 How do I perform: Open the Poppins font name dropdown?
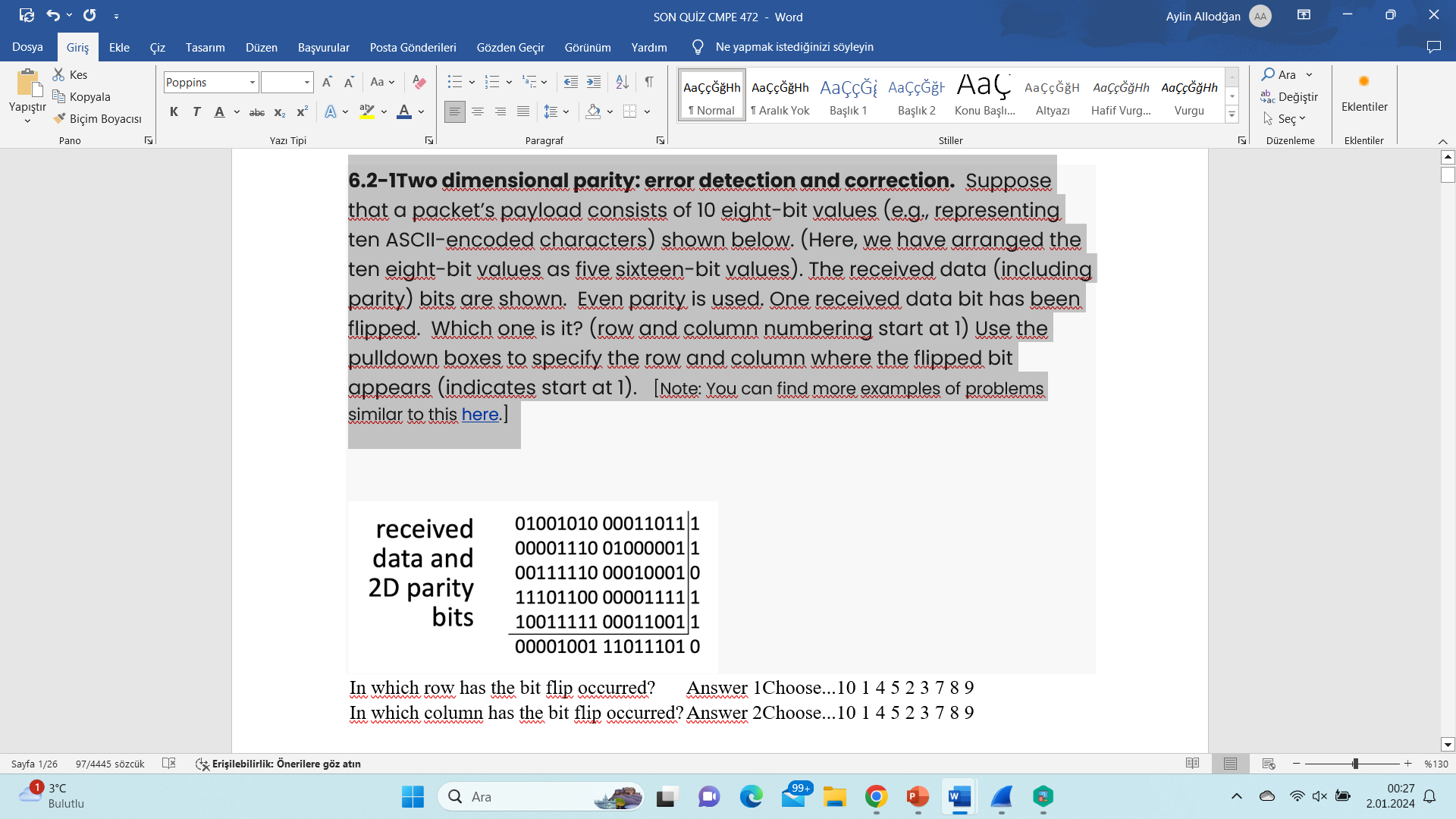252,82
